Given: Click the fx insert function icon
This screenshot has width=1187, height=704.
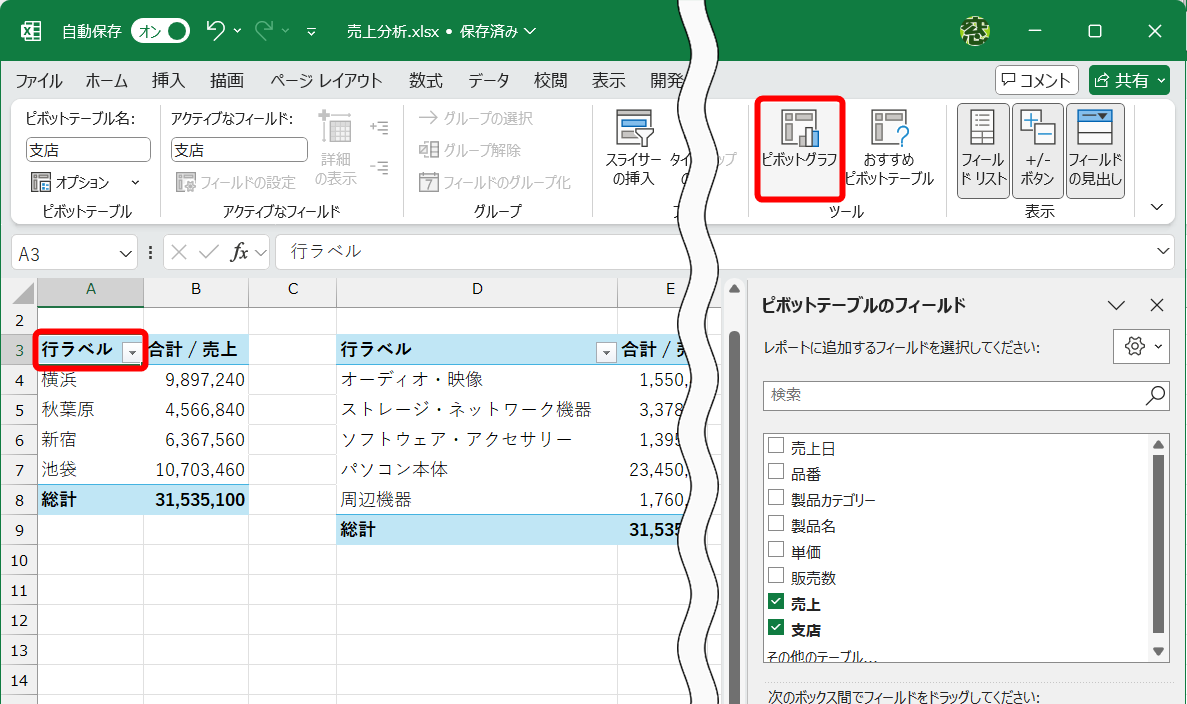Looking at the screenshot, I should tap(239, 252).
